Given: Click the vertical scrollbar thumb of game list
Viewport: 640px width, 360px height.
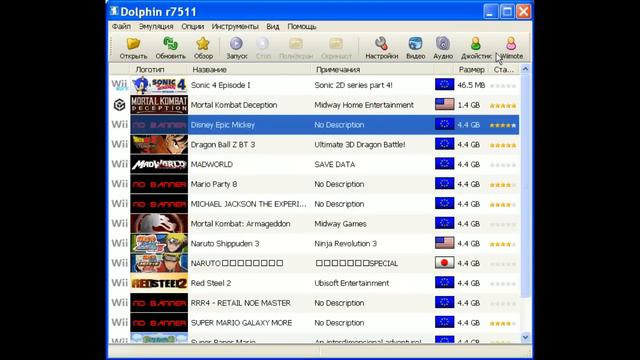Looking at the screenshot, I should tap(525, 186).
